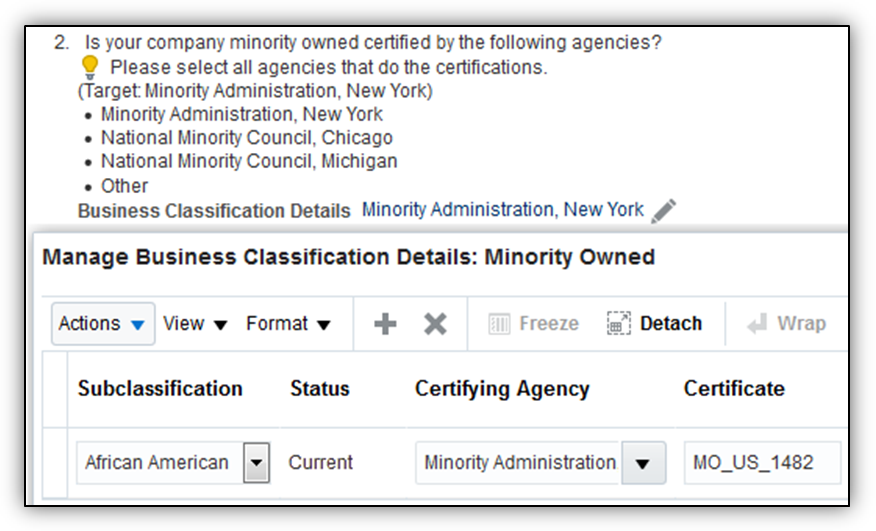The width and height of the screenshot is (876, 531).
Task: Click the Status column header
Action: [319, 389]
